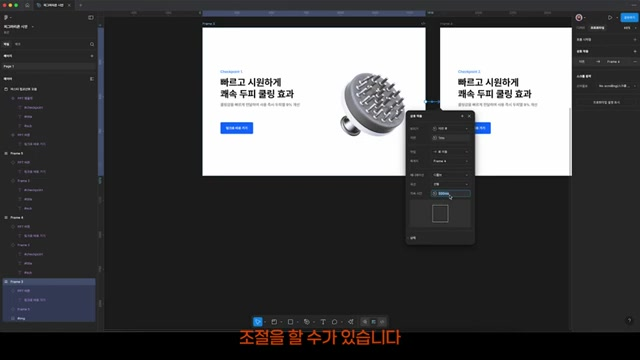
Task: Click the present play icon
Action: [x=610, y=18]
